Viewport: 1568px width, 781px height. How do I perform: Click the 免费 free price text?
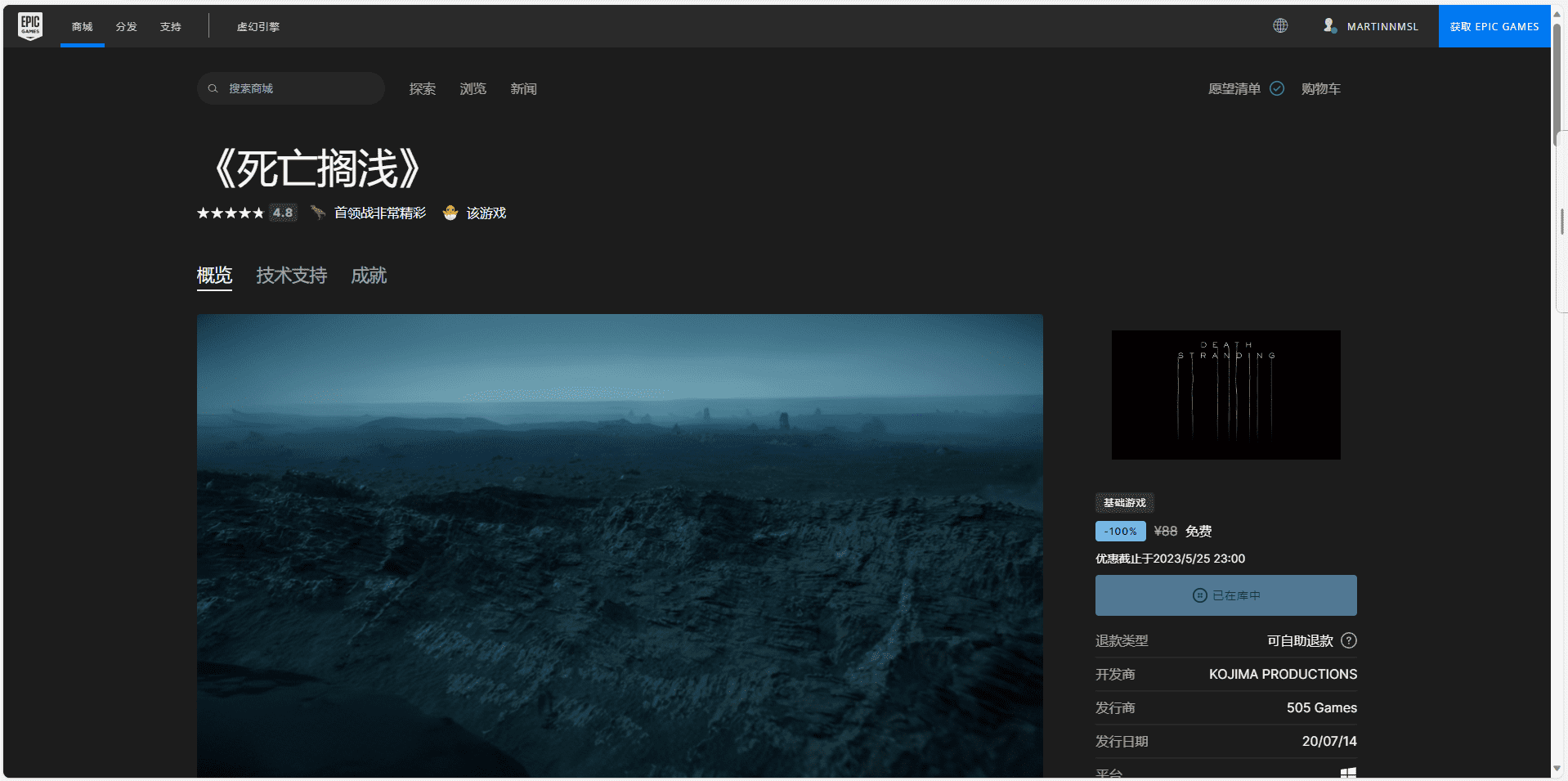[1198, 532]
